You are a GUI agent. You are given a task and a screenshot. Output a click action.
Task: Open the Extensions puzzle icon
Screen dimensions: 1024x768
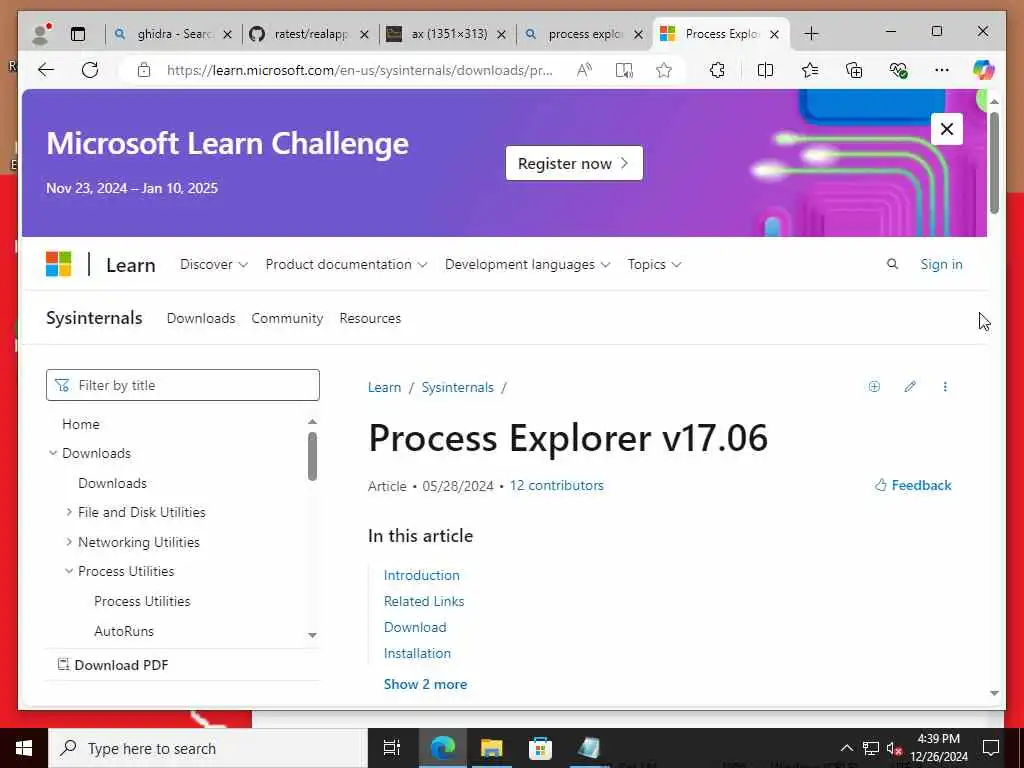[x=717, y=70]
